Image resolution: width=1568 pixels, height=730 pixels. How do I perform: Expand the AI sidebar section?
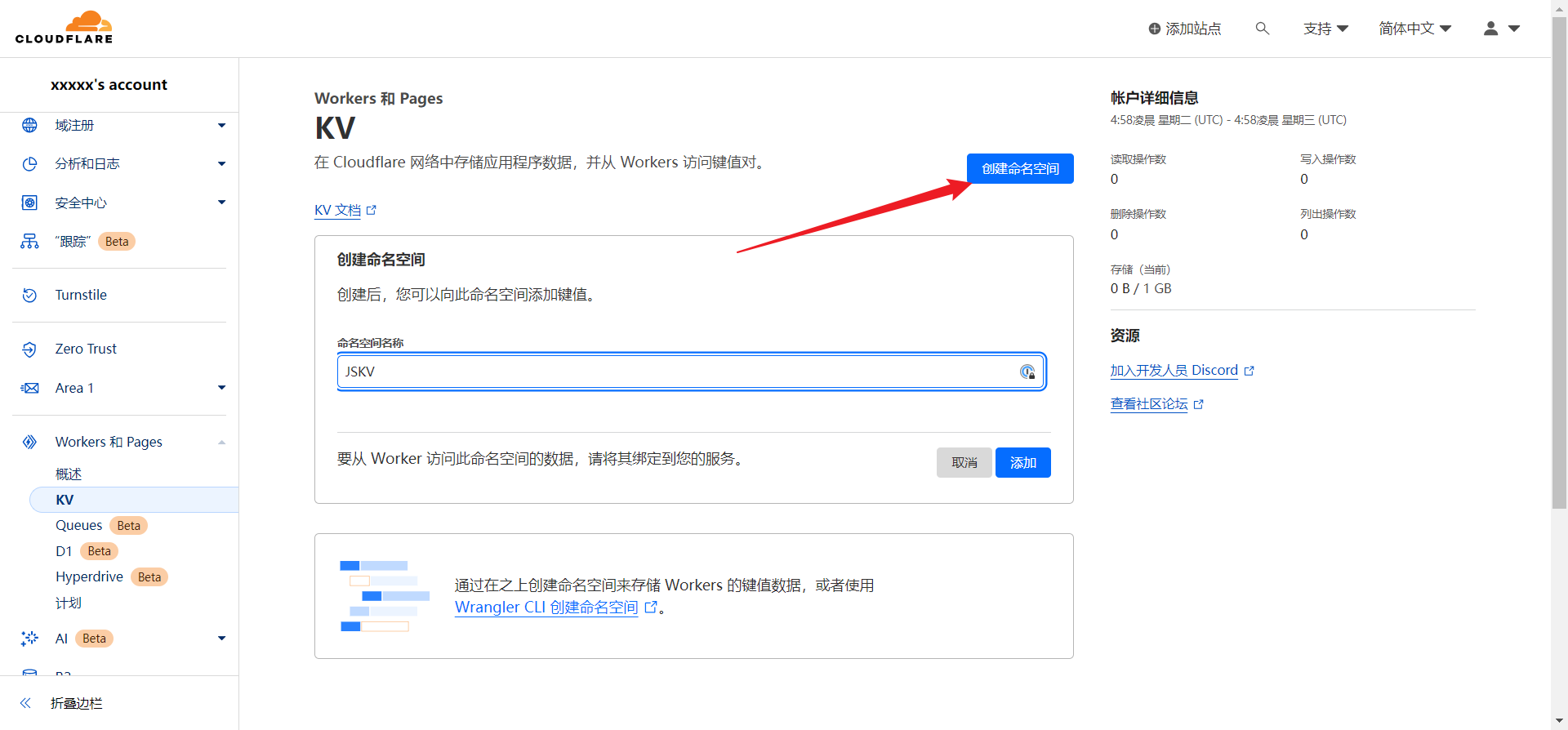(221, 639)
